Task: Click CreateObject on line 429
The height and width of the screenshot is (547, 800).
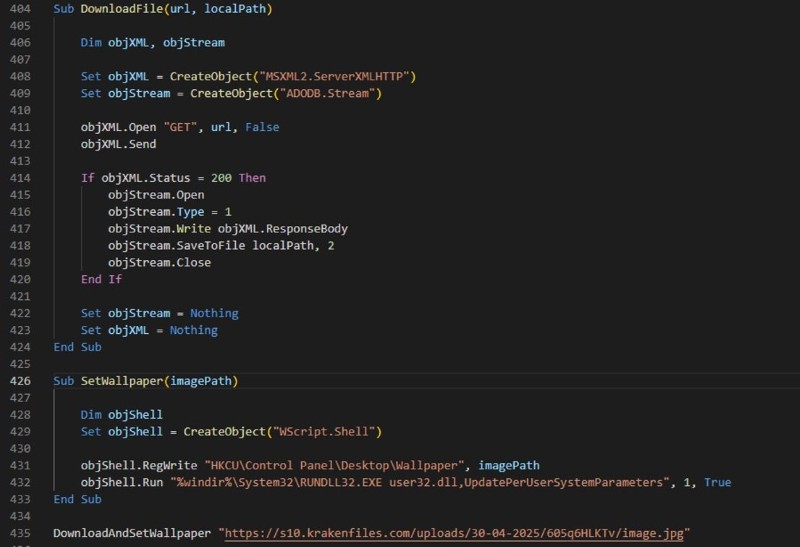Action: pos(224,432)
